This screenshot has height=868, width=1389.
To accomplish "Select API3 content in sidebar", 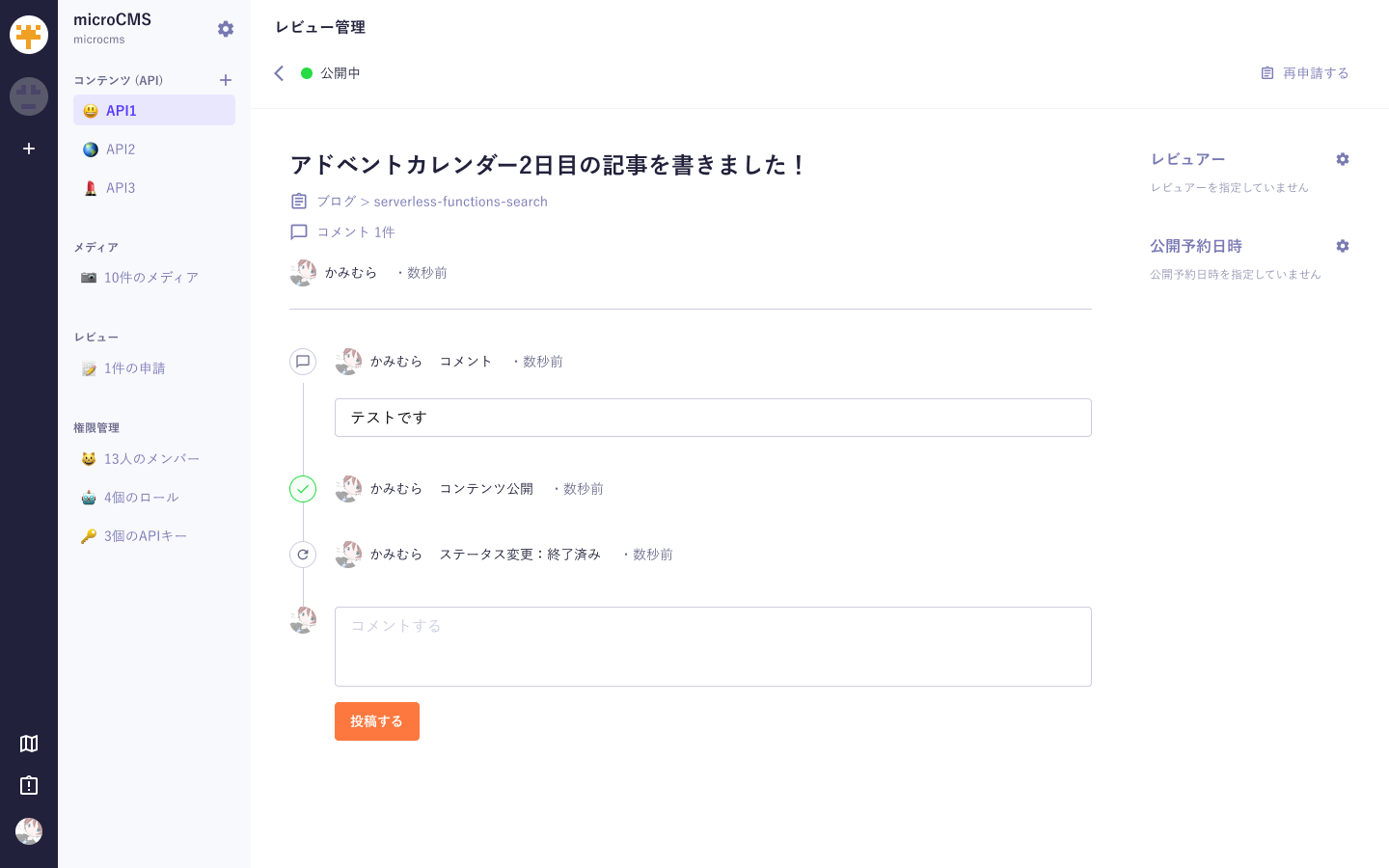I will coord(121,188).
